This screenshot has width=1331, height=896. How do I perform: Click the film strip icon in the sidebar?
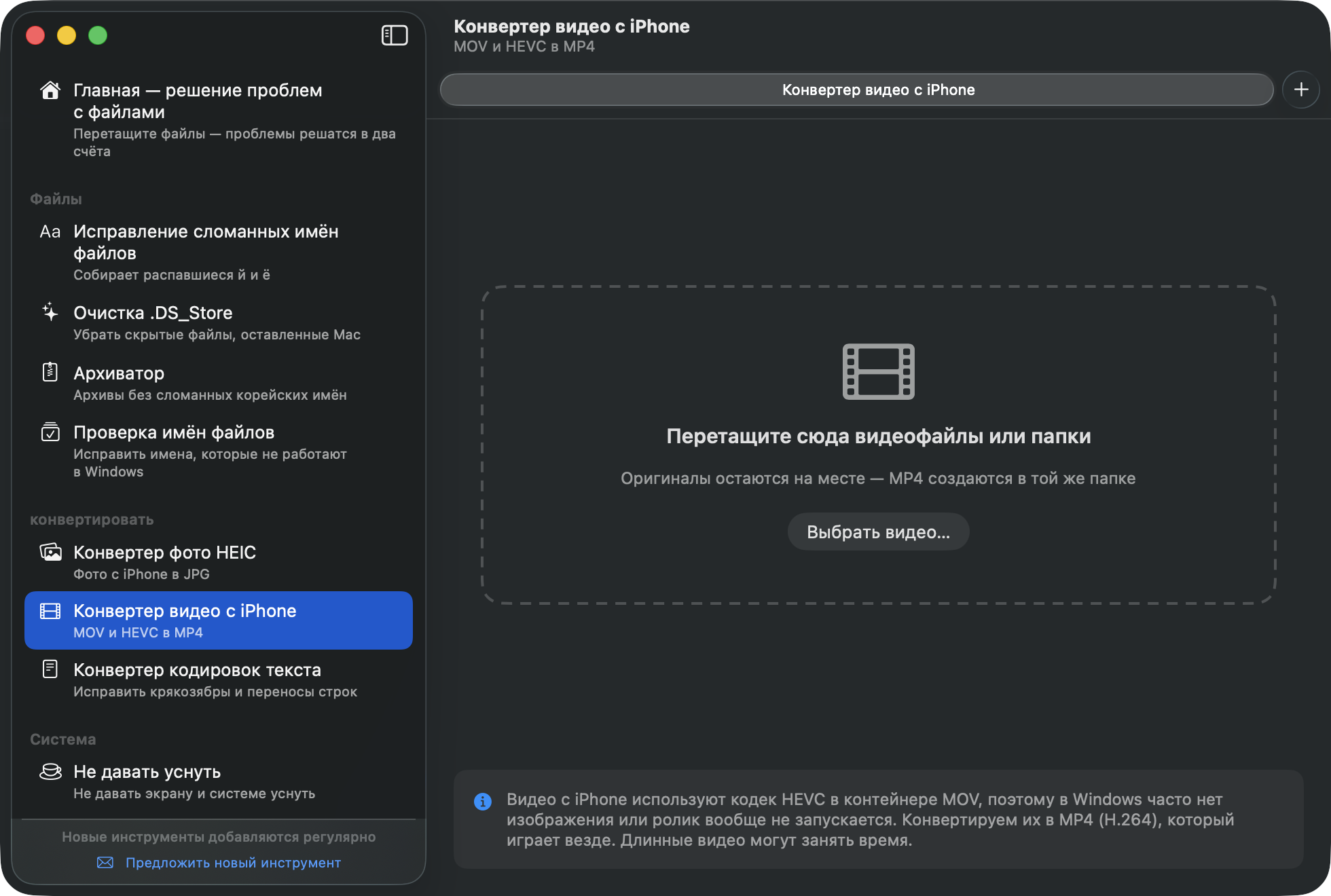[50, 611]
